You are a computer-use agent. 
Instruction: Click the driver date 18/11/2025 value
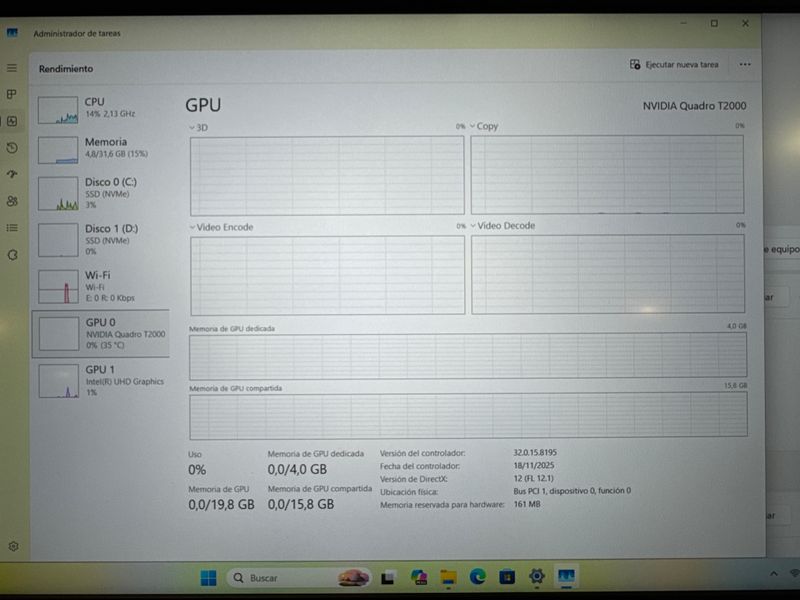534,465
